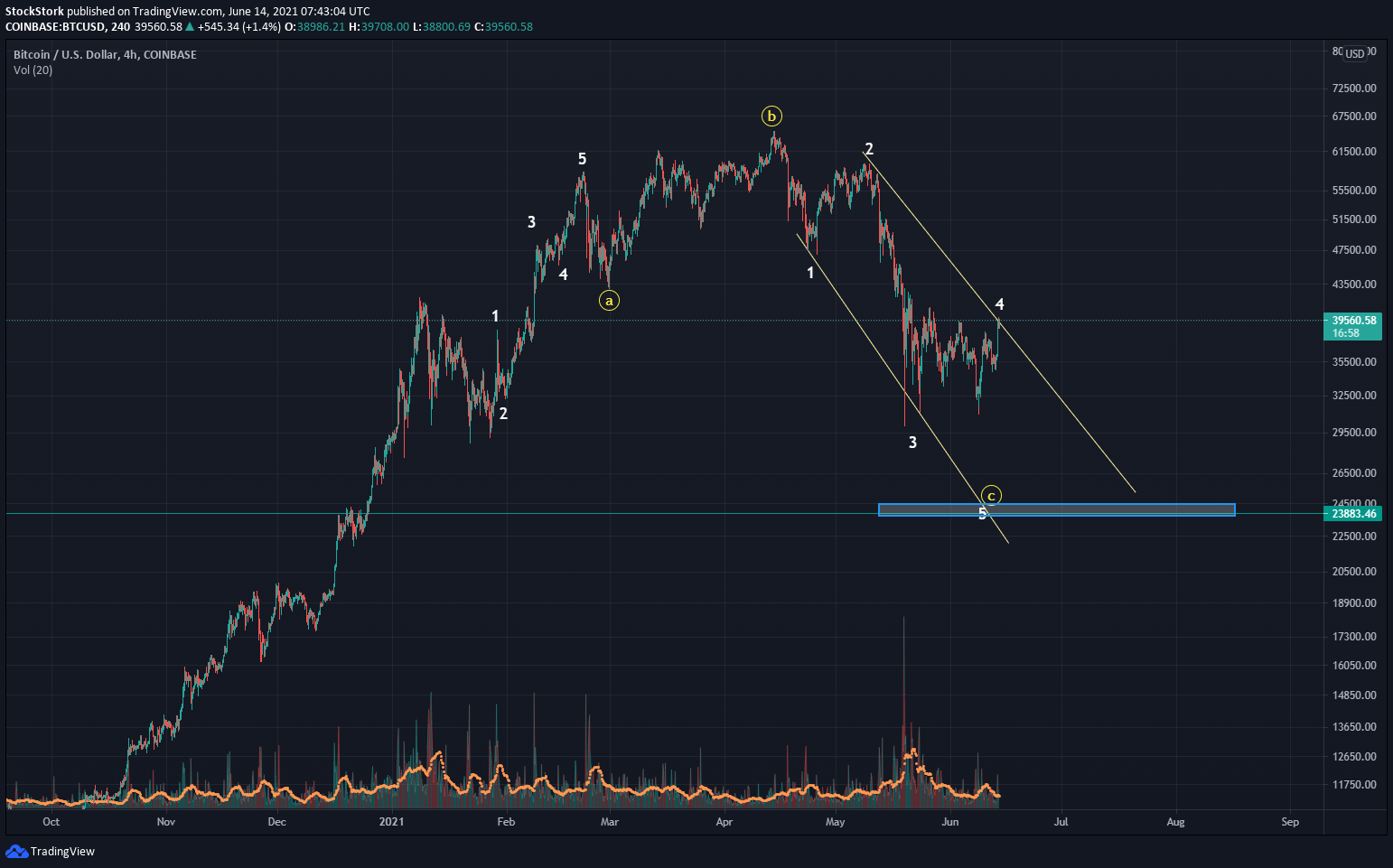Select the 43500.00 price axis label
Viewport: 1393px width, 868px height.
click(x=1354, y=285)
